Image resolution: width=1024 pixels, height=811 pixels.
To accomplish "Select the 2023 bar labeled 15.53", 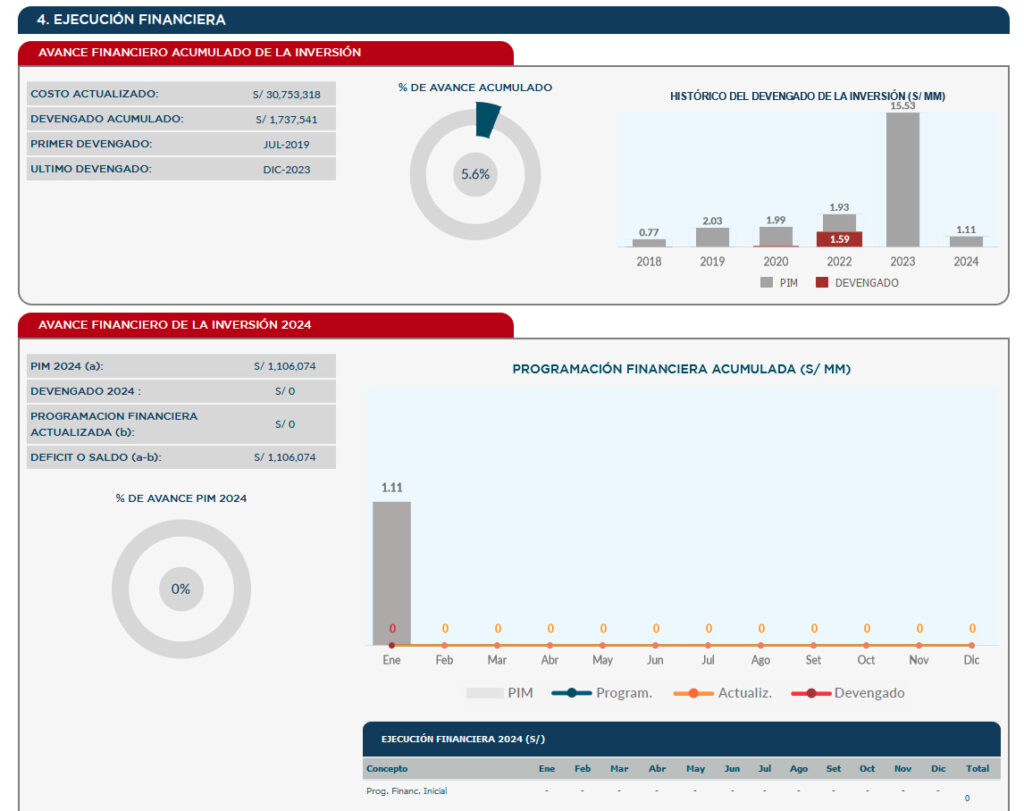I will click(x=902, y=180).
